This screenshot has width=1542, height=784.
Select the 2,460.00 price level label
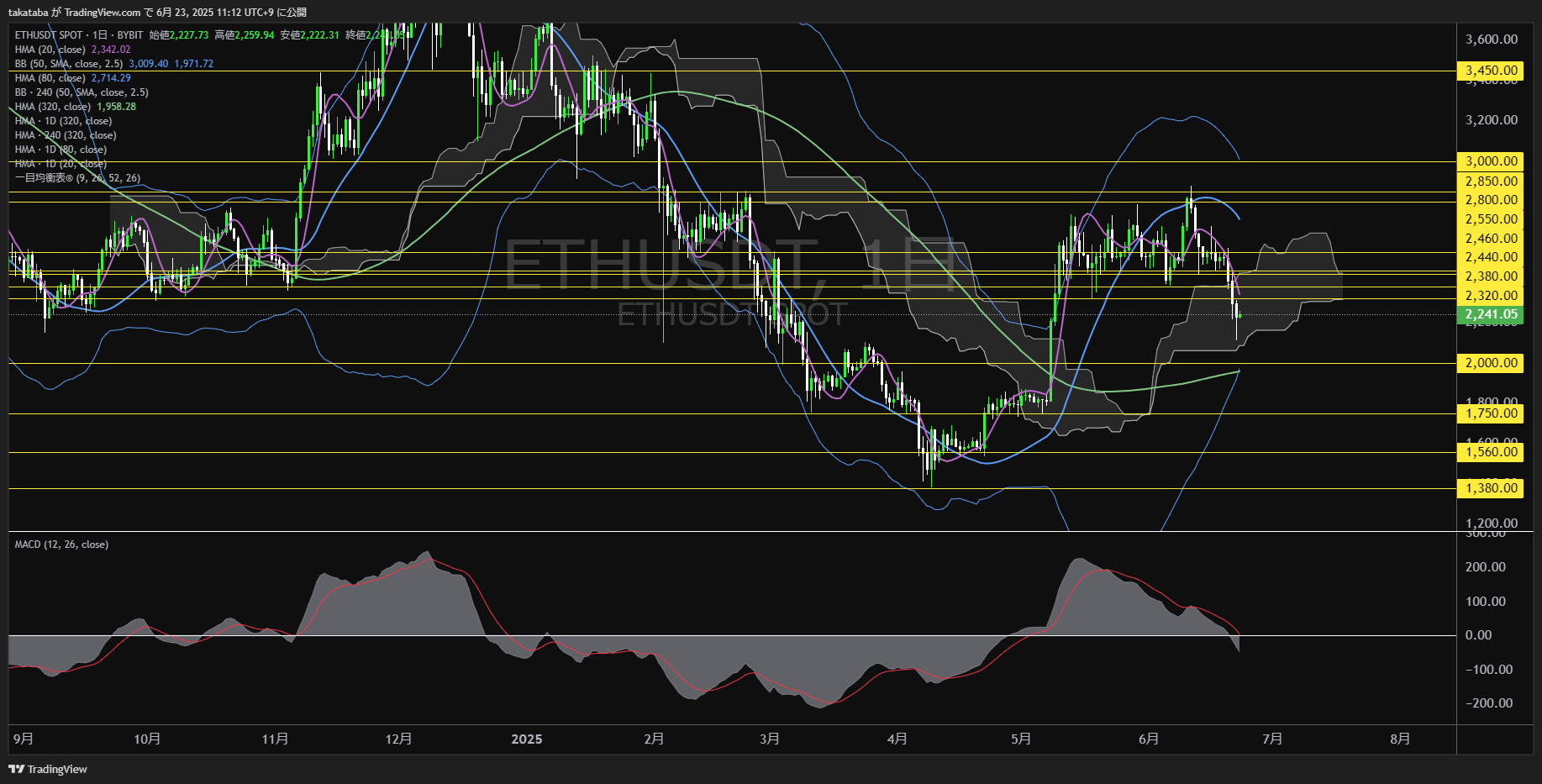click(x=1491, y=239)
